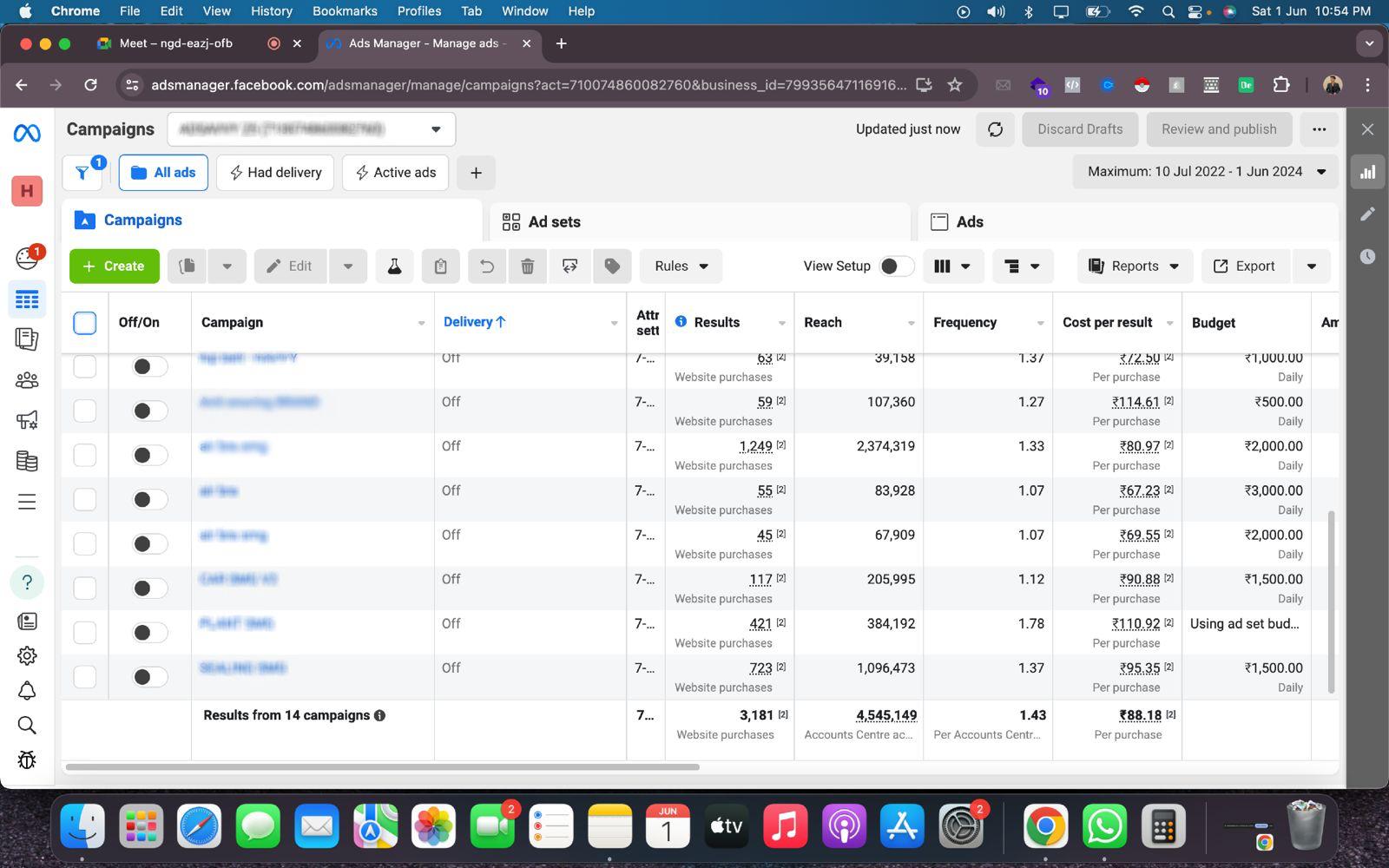The width and height of the screenshot is (1389, 868).
Task: Click the horizontal scrollbar below the table
Action: tap(382, 767)
